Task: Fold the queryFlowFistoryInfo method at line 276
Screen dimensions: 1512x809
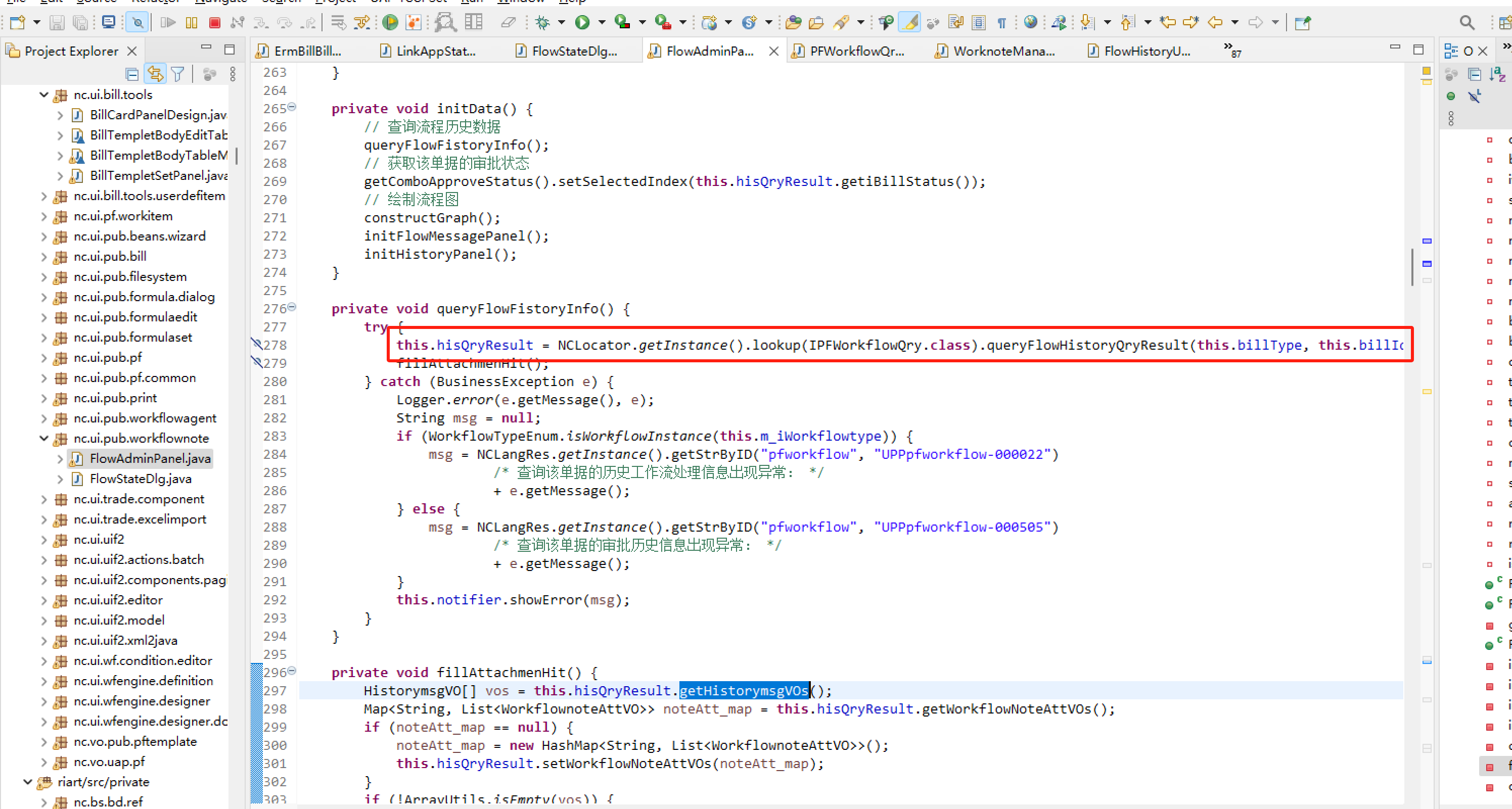Action: click(x=292, y=307)
